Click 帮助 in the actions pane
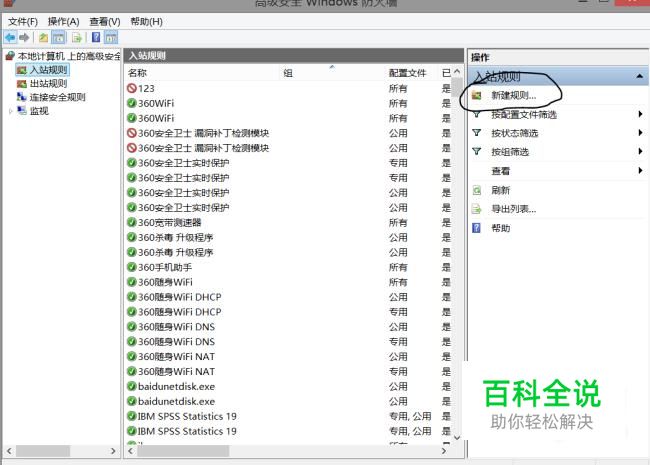This screenshot has height=465, width=650. coord(501,228)
